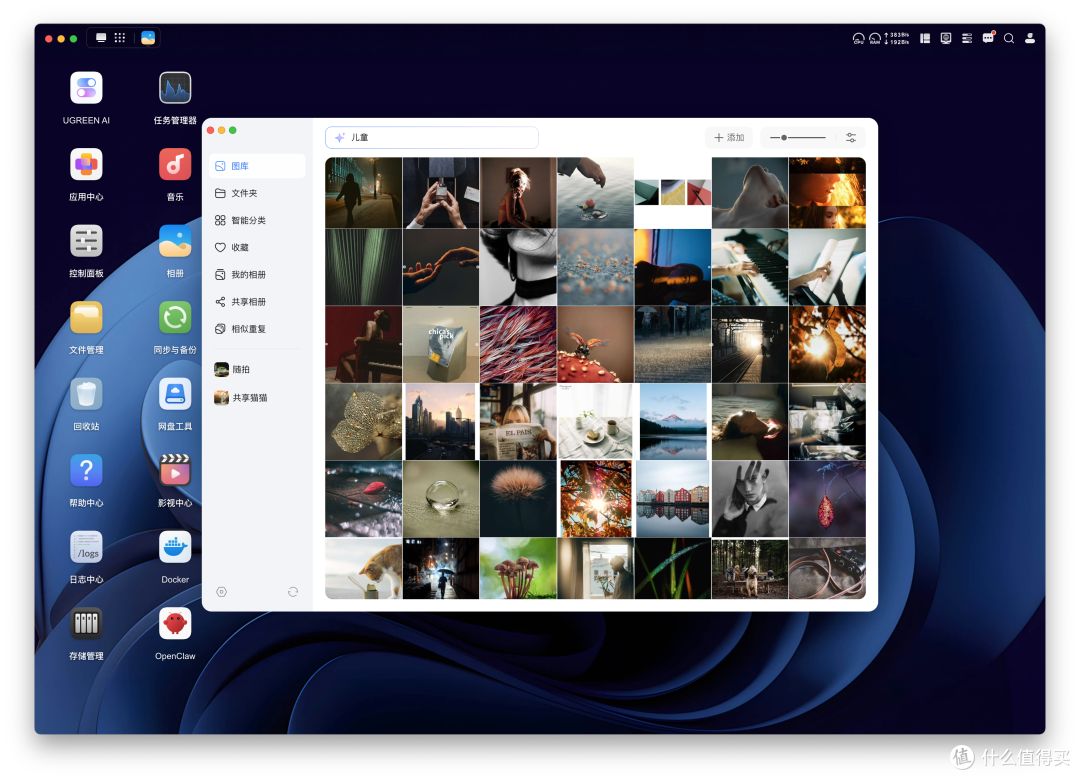The height and width of the screenshot is (780, 1080).
Task: Select 文件夹 in the album sidebar
Action: [x=257, y=194]
